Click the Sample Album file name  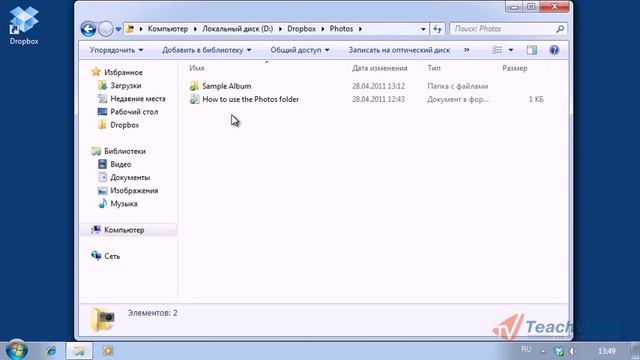click(x=227, y=86)
